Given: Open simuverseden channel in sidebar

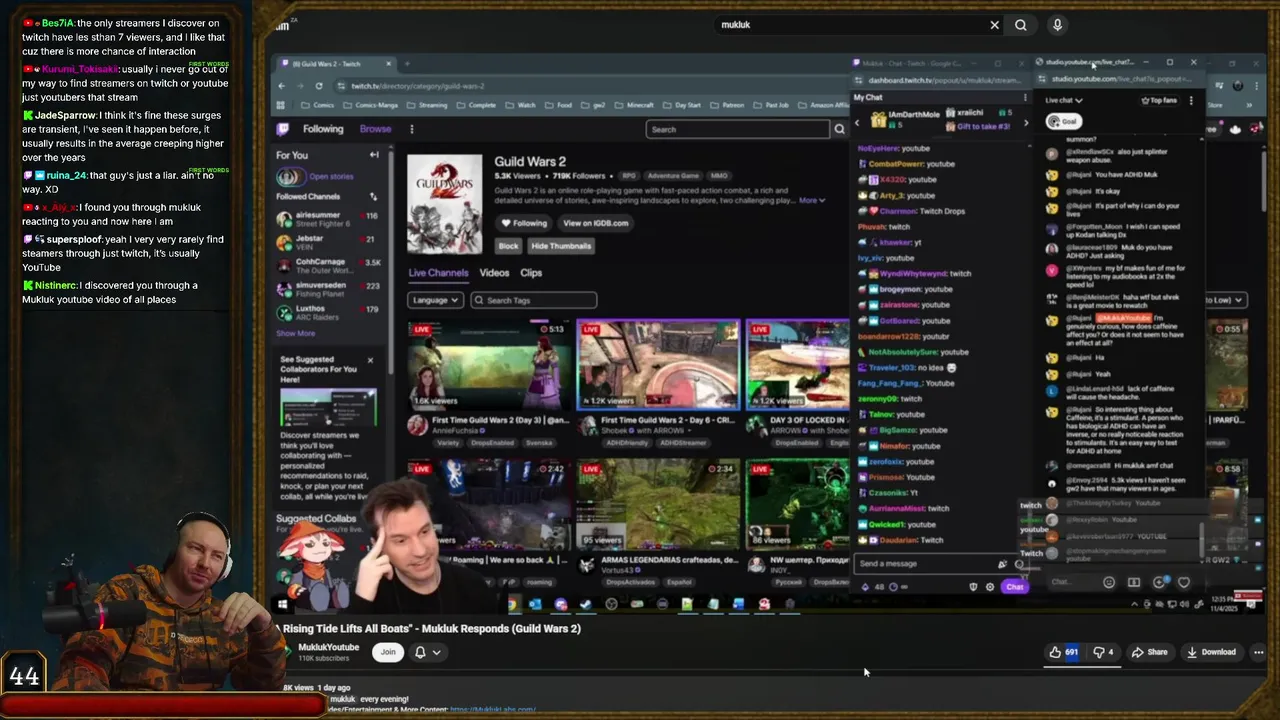Looking at the screenshot, I should coord(329,289).
